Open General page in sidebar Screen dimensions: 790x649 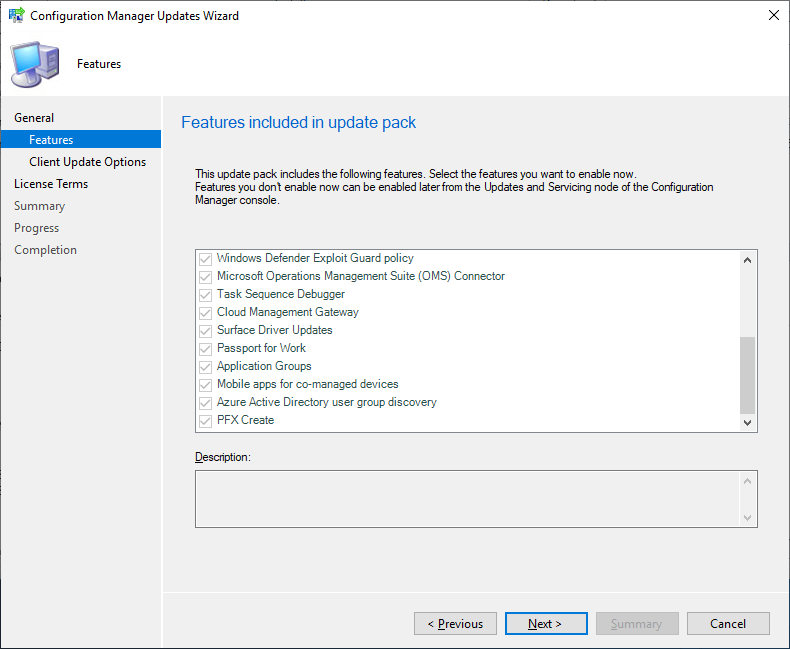point(34,118)
